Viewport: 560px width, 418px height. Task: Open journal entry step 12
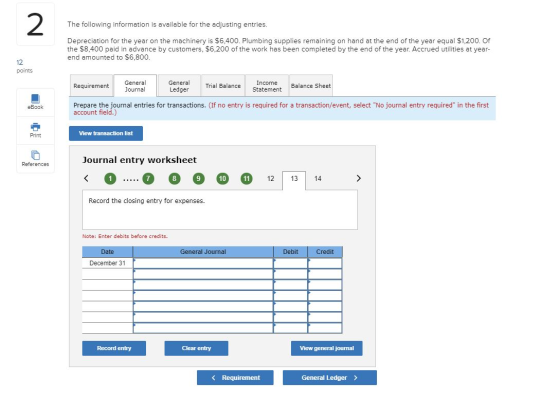tap(271, 179)
